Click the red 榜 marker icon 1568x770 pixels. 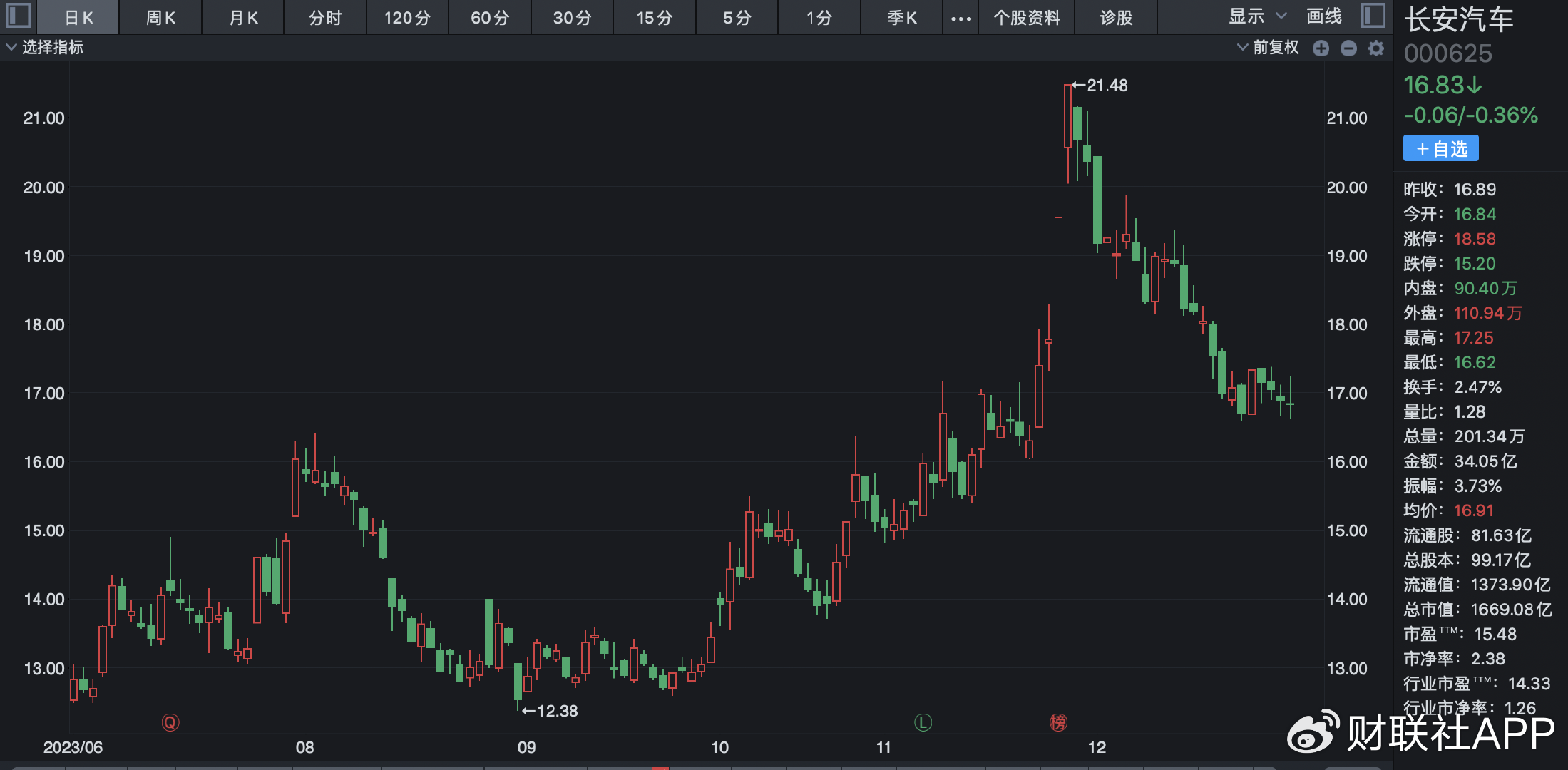point(1058,723)
